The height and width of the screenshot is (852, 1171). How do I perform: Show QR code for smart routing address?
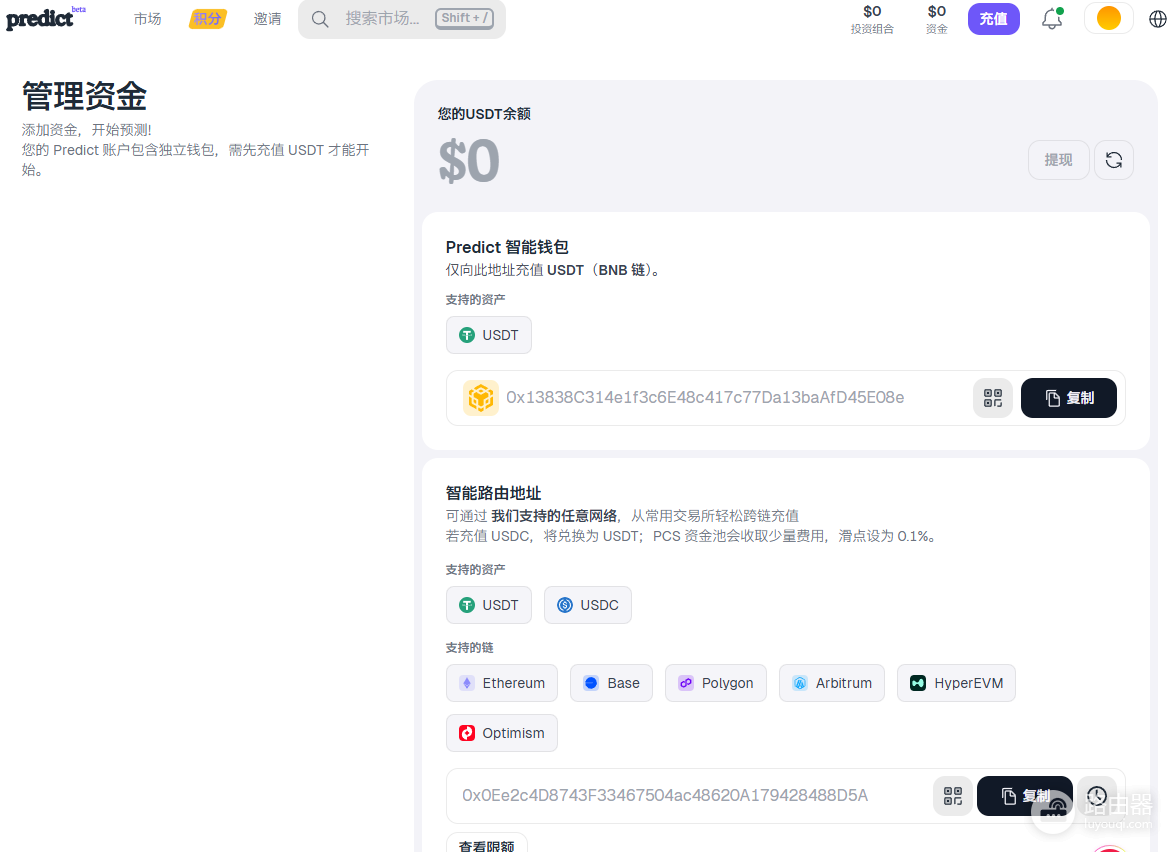point(953,796)
